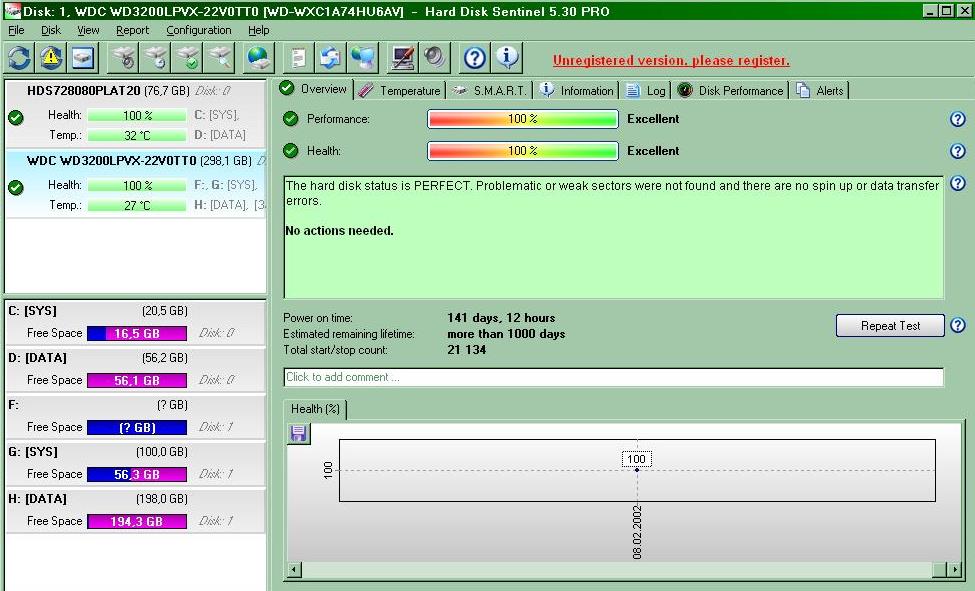Select the HDS728080PLAT20 disk entry
Image resolution: width=975 pixels, height=591 pixels.
coord(136,113)
